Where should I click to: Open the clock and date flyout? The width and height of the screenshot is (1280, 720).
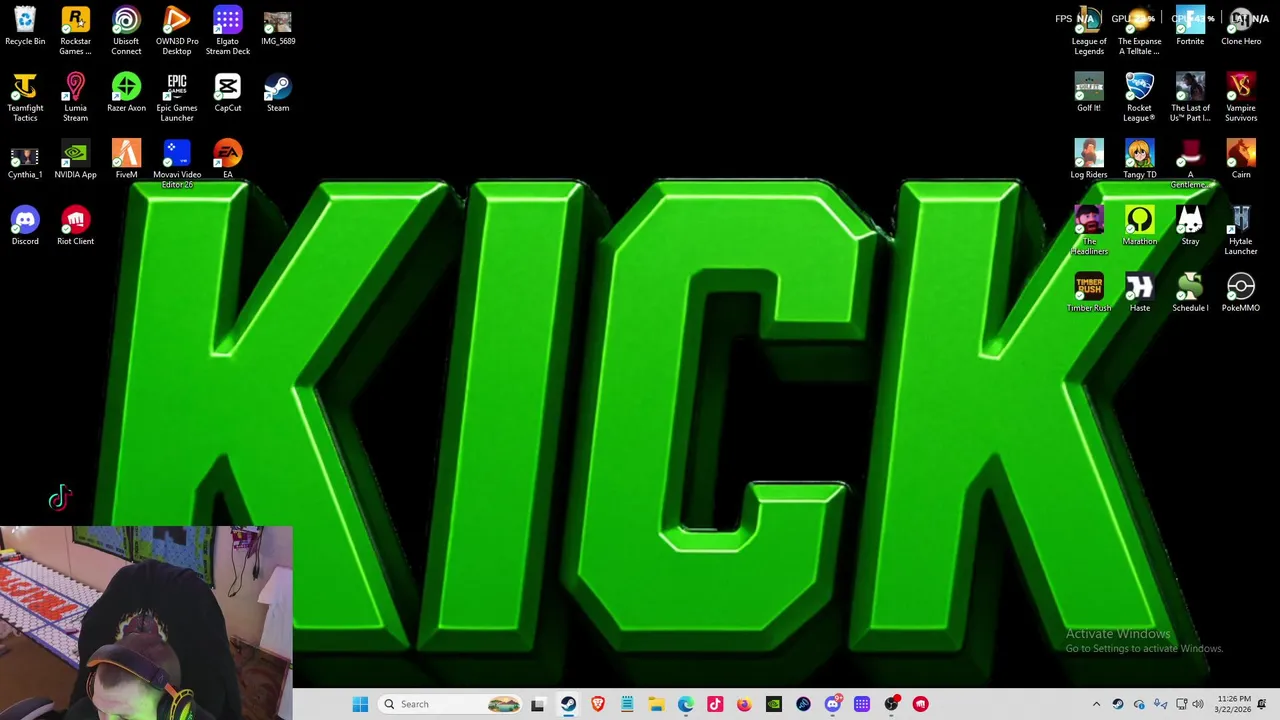click(x=1234, y=704)
